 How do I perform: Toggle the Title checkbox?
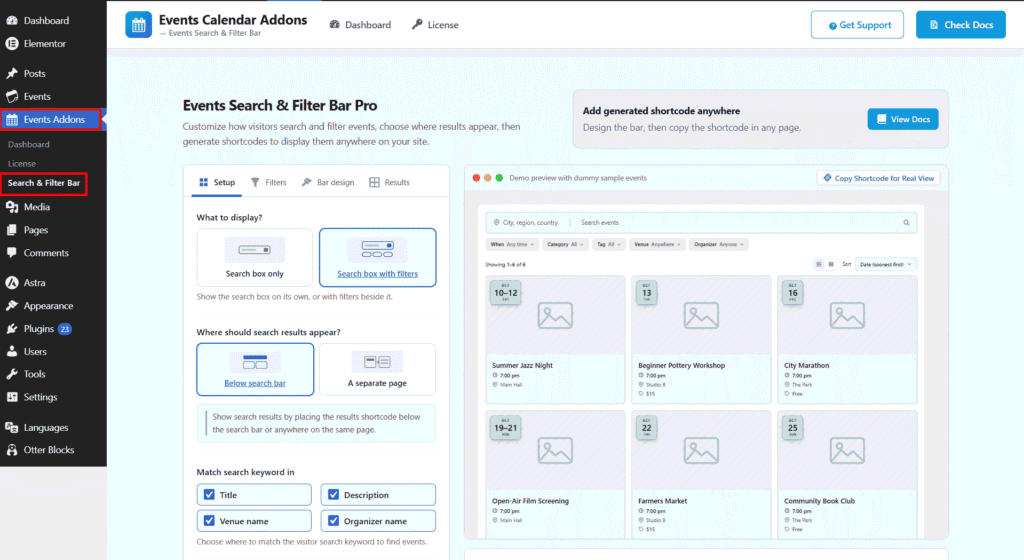click(209, 495)
